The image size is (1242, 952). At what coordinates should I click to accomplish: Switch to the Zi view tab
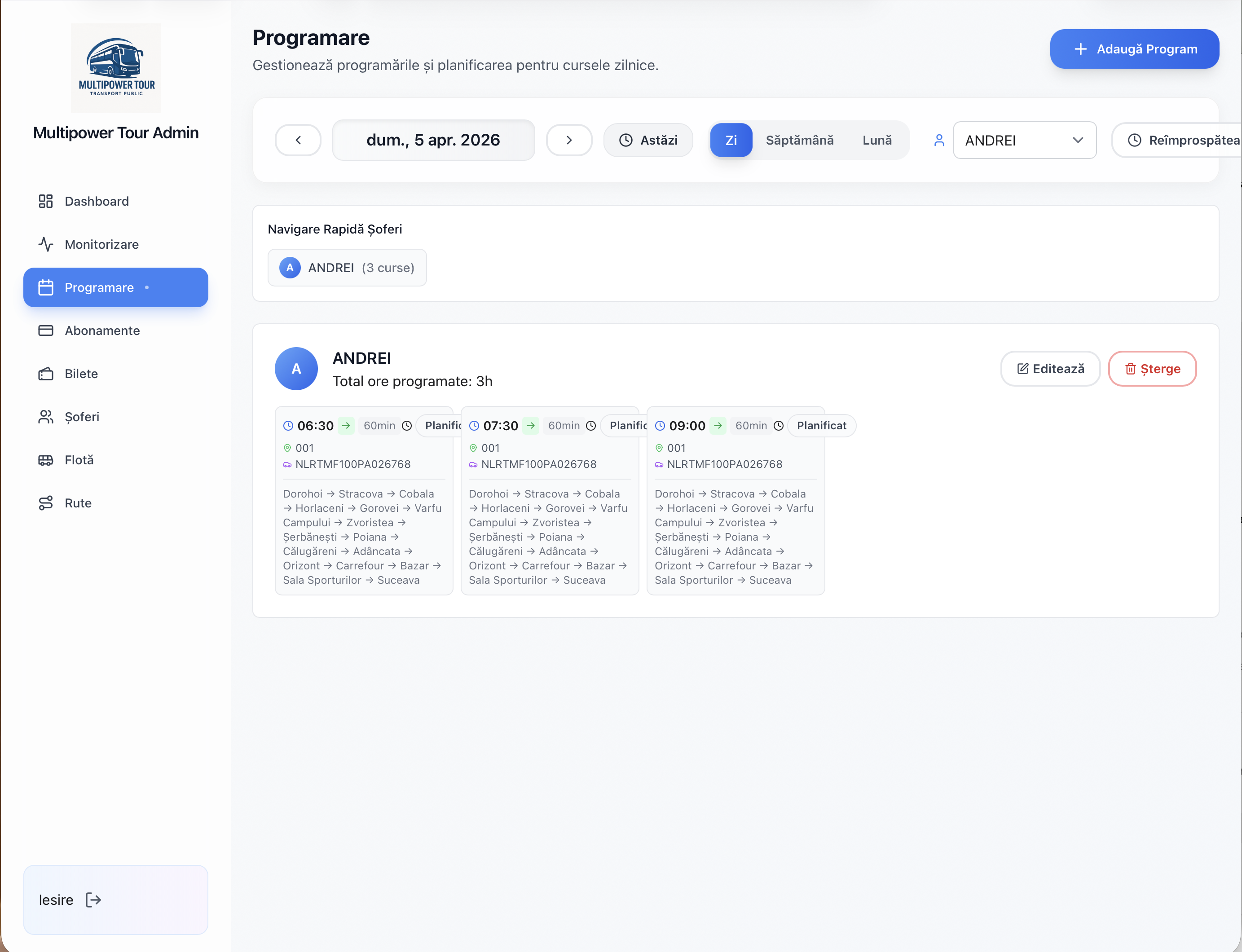click(731, 140)
